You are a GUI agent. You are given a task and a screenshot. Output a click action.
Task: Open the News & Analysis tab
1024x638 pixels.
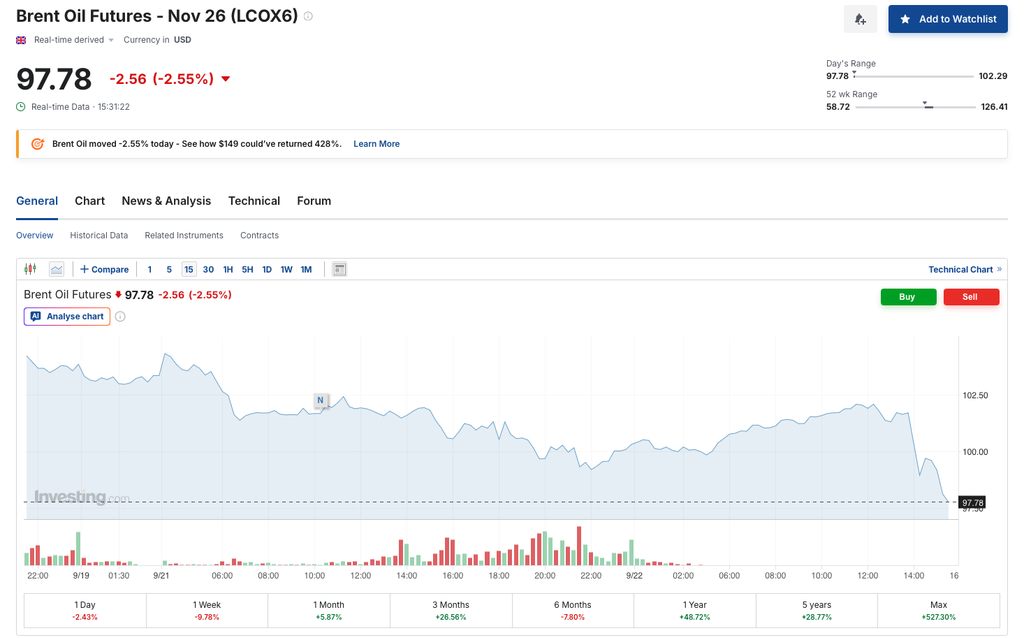pyautogui.click(x=166, y=201)
